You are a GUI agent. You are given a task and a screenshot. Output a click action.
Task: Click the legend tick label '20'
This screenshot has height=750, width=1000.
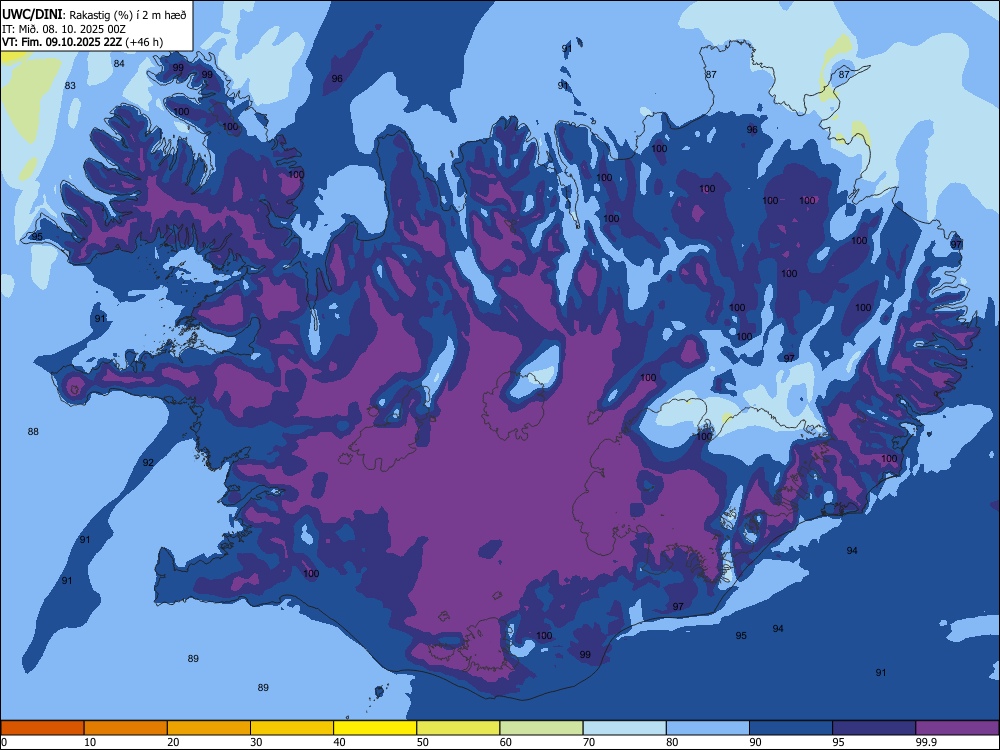tap(173, 742)
